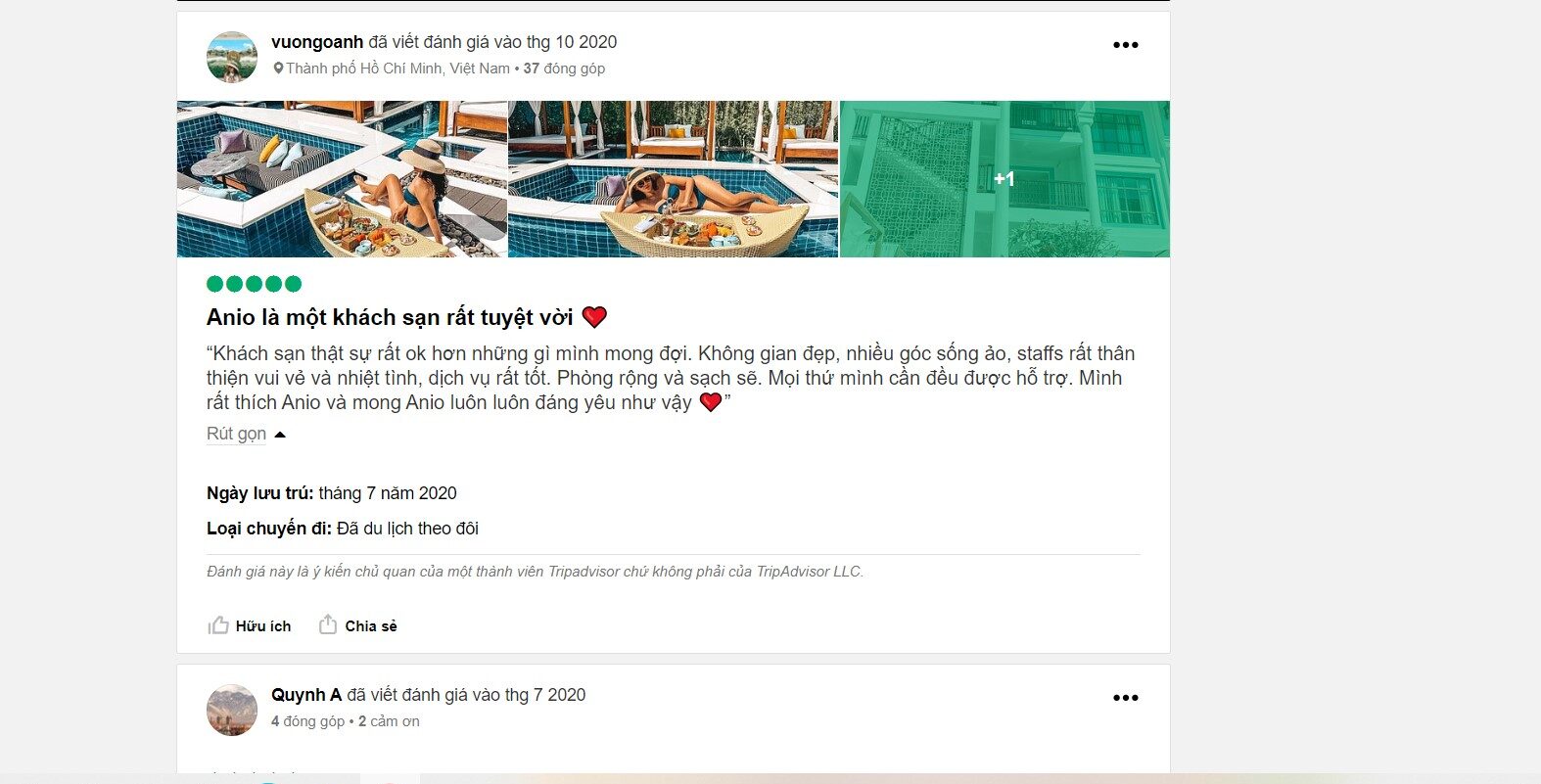Open the first pool photo thumbnail

pos(342,179)
